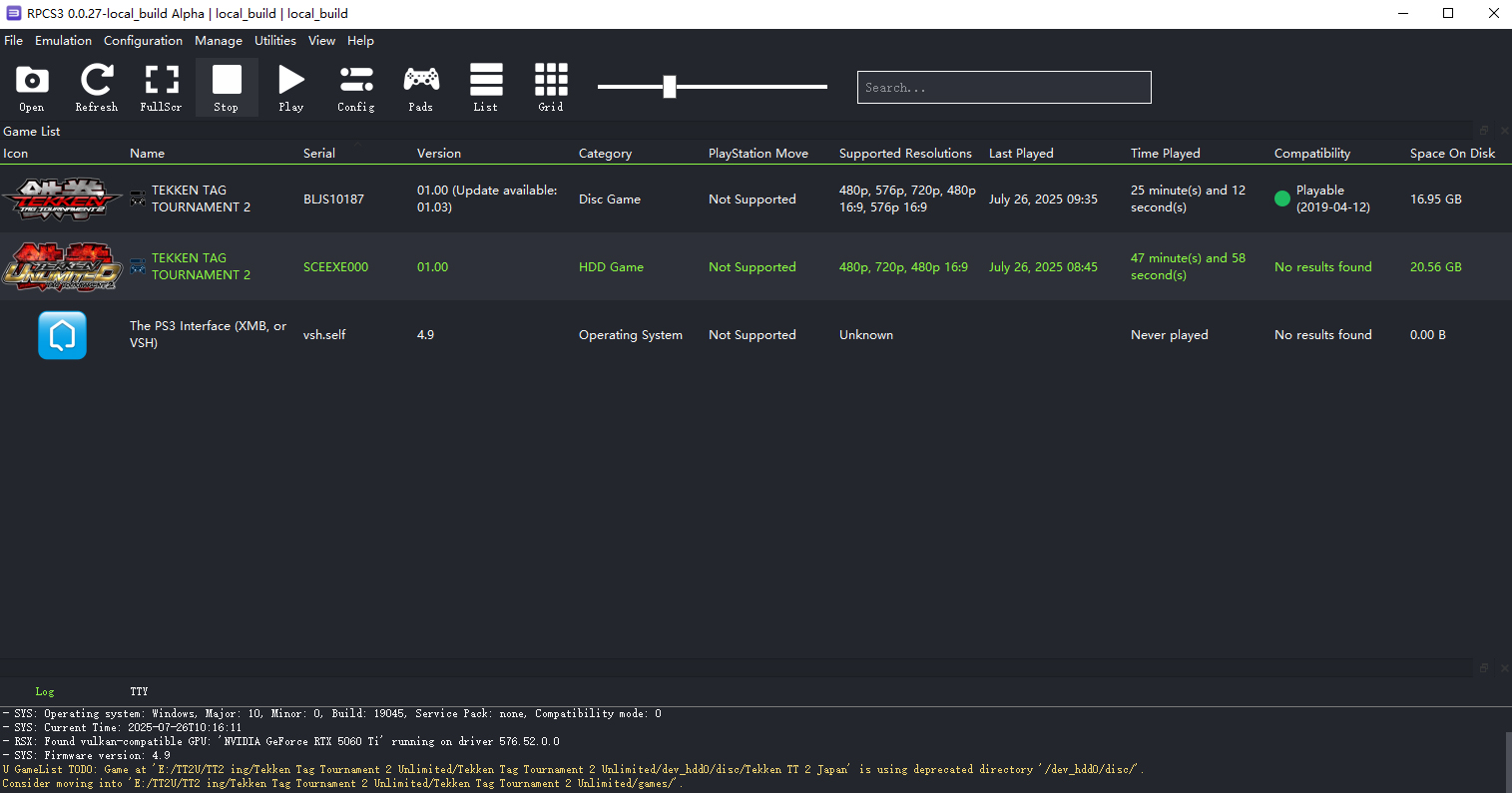This screenshot has height=793, width=1512.
Task: Click the July 26, 2025 09:35 cell
Action: click(1043, 198)
